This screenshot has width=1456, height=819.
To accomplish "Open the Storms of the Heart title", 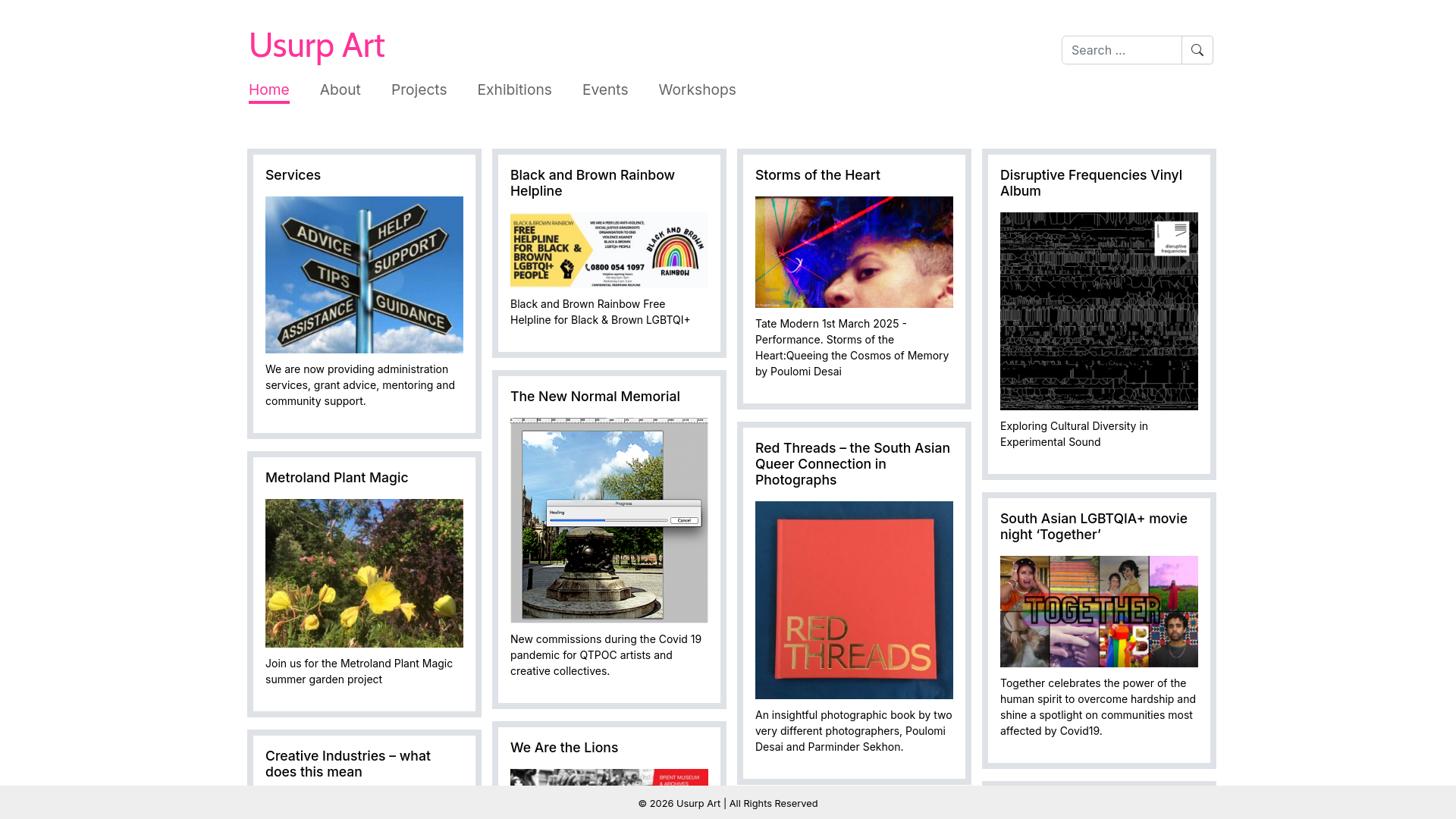I will (x=817, y=175).
